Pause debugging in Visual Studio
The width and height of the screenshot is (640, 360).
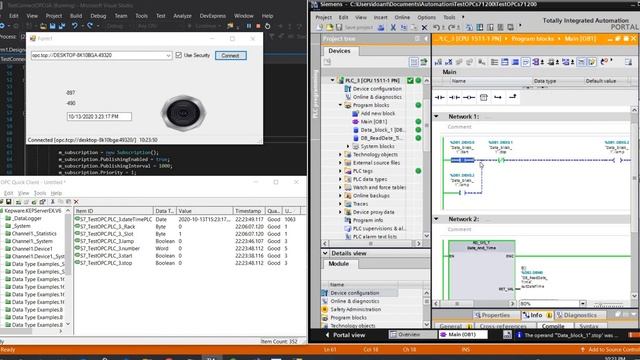tap(249, 26)
